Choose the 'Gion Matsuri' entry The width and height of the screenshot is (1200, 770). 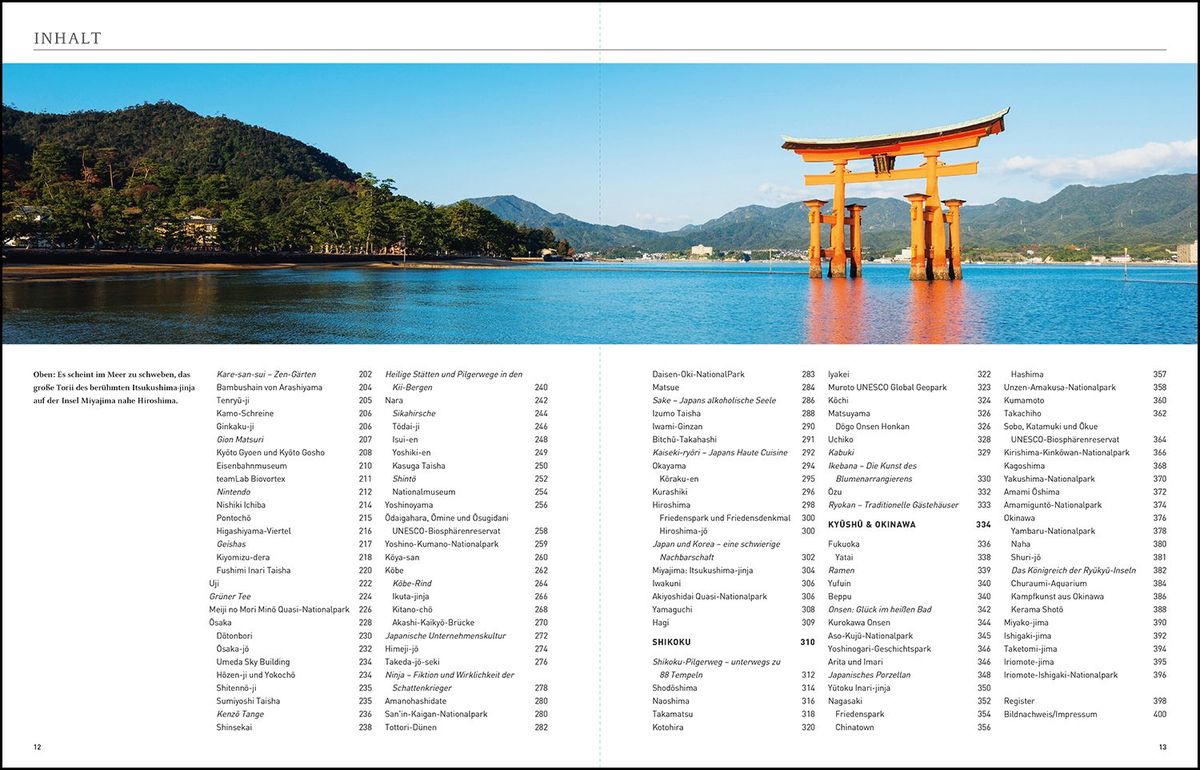pyautogui.click(x=241, y=439)
